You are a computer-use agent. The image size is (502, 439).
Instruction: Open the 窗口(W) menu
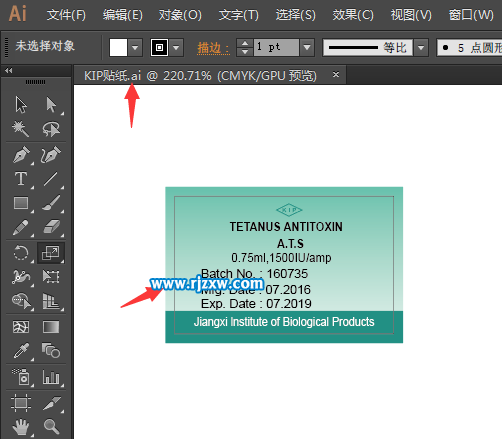(x=471, y=15)
